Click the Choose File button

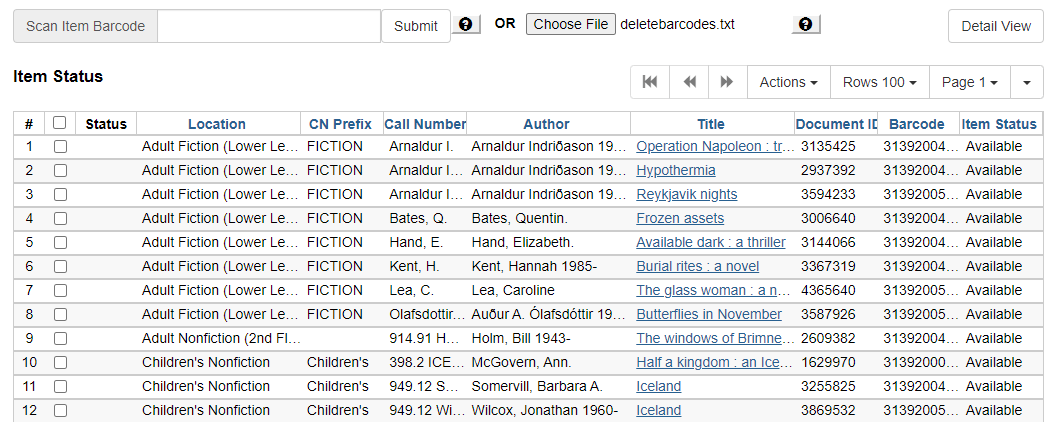pos(570,24)
